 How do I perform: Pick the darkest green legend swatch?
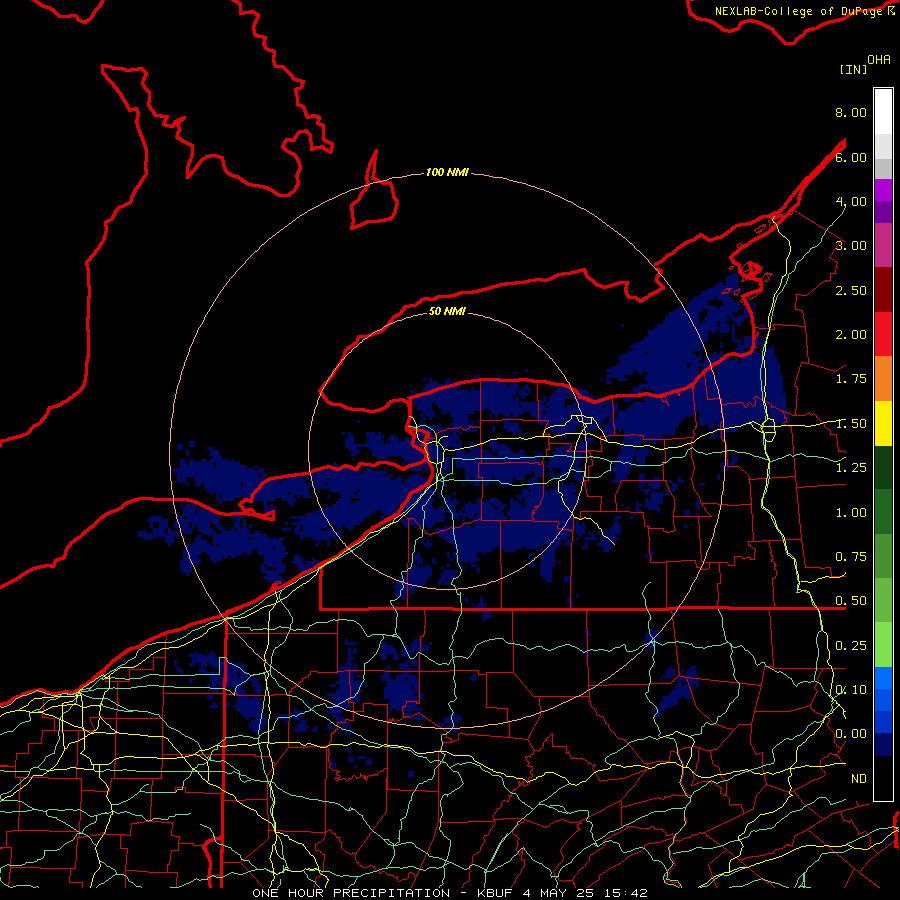[x=883, y=467]
